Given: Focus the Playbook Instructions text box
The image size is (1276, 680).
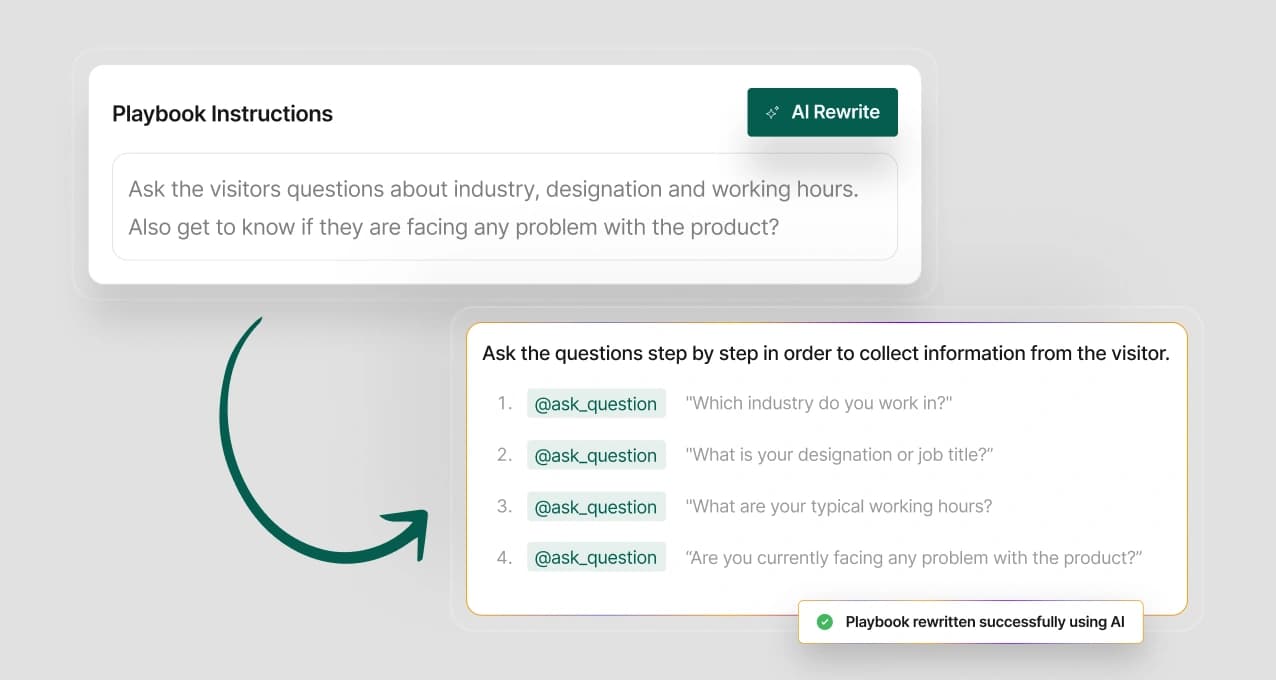Looking at the screenshot, I should [504, 207].
